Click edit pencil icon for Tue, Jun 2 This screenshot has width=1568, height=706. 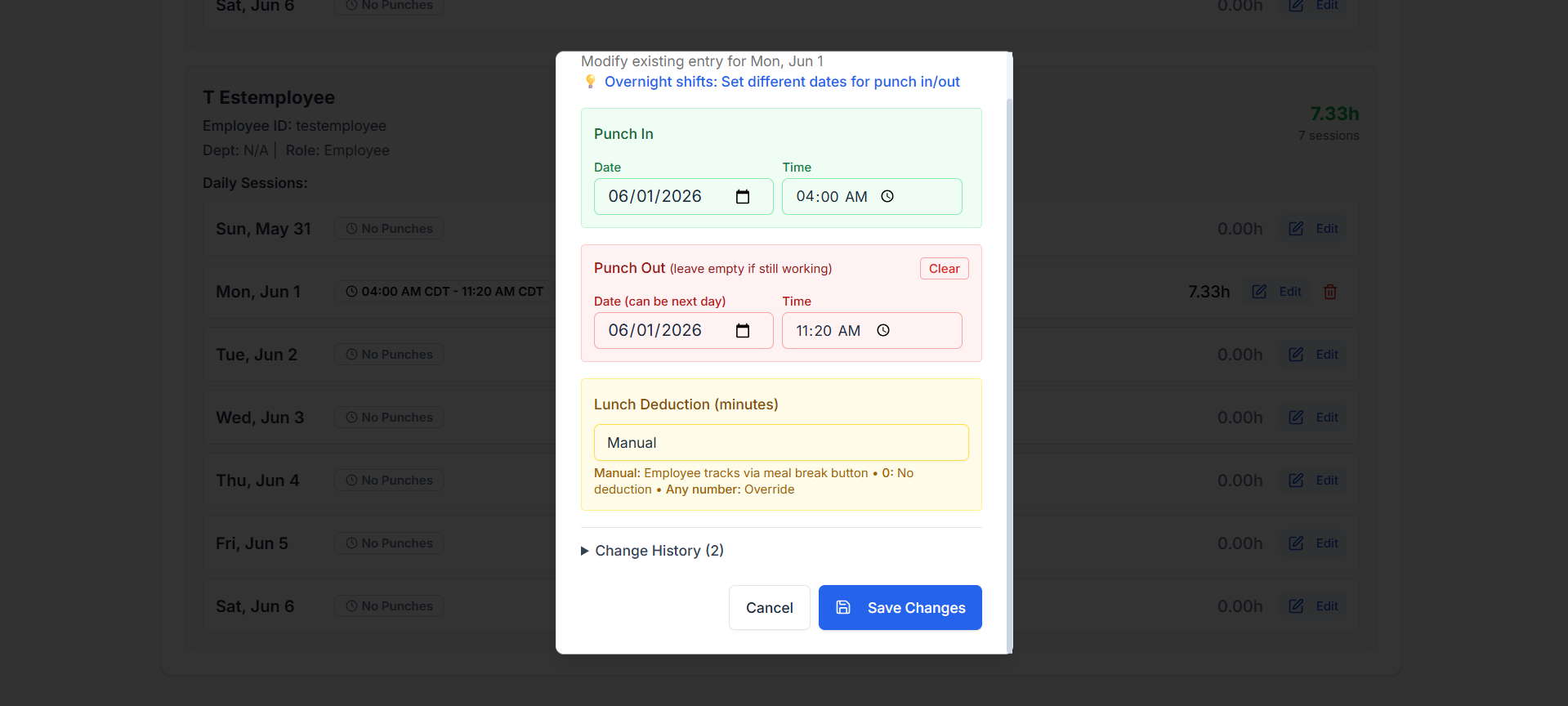click(x=1296, y=355)
